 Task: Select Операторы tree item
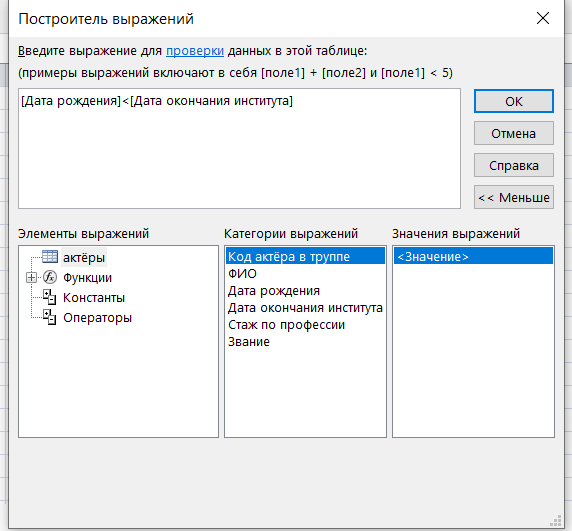(97, 318)
